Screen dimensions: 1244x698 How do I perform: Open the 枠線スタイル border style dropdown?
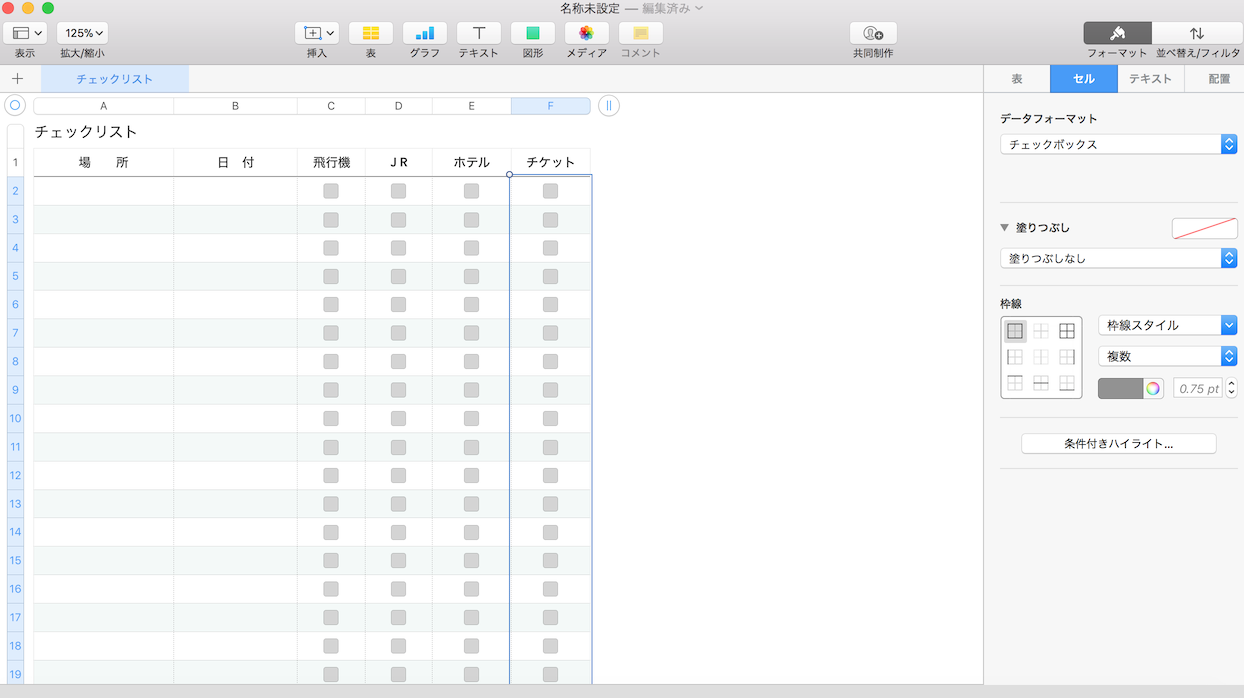point(1167,325)
